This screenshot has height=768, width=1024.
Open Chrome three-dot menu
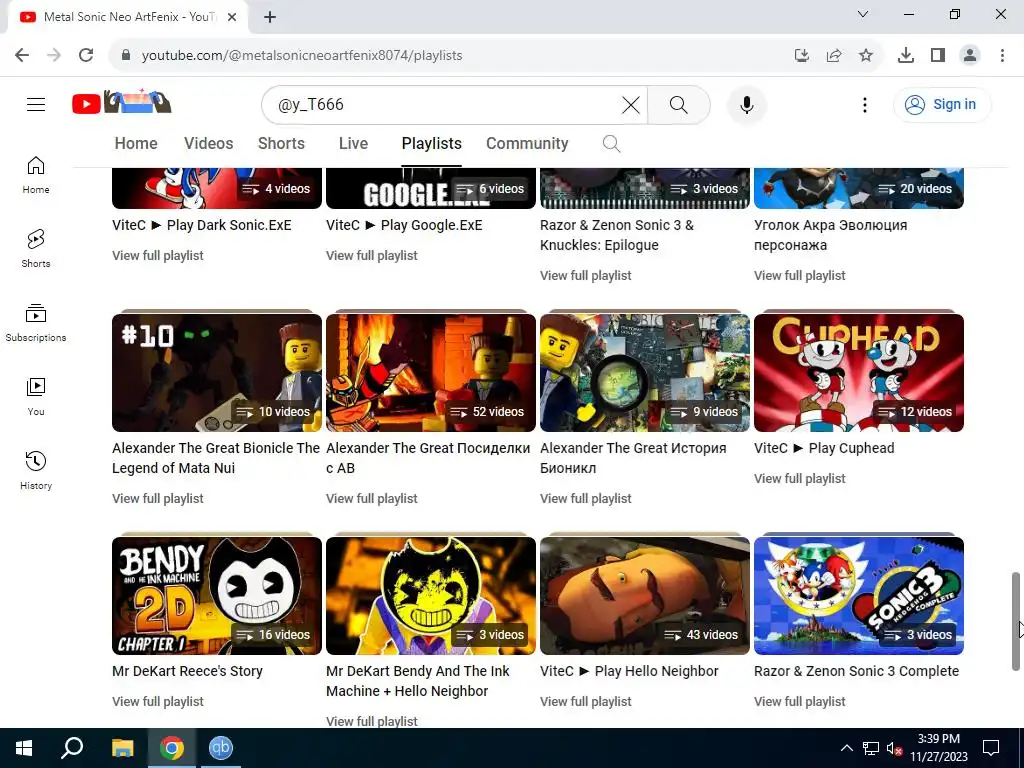point(1002,56)
